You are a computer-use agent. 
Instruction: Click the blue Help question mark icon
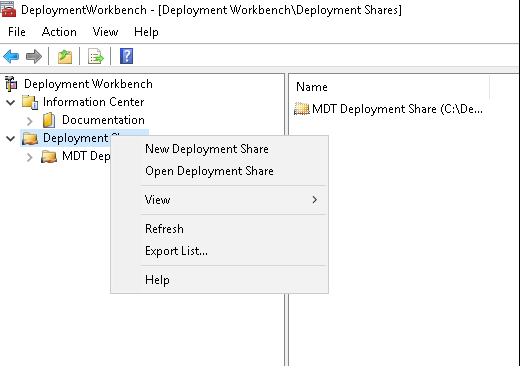pos(126,56)
